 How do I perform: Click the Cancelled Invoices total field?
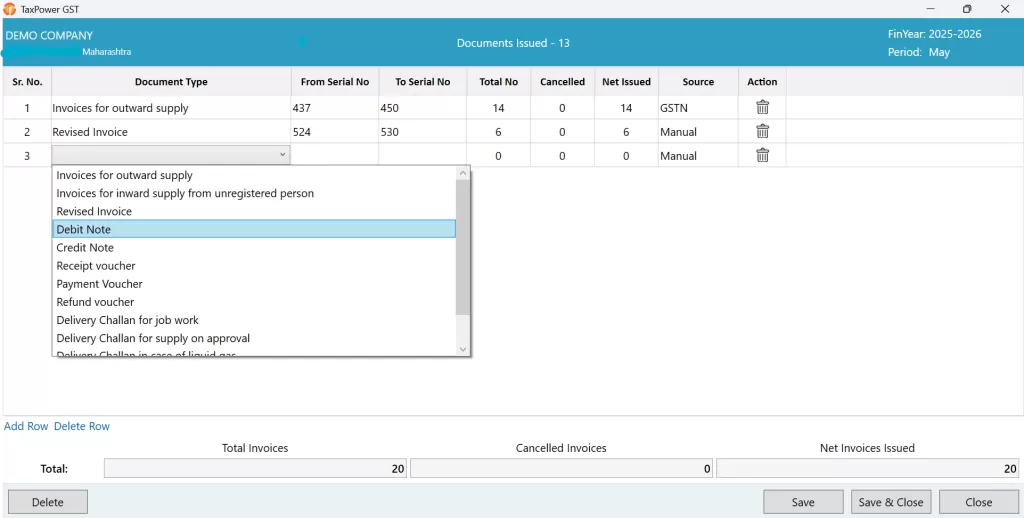[561, 468]
